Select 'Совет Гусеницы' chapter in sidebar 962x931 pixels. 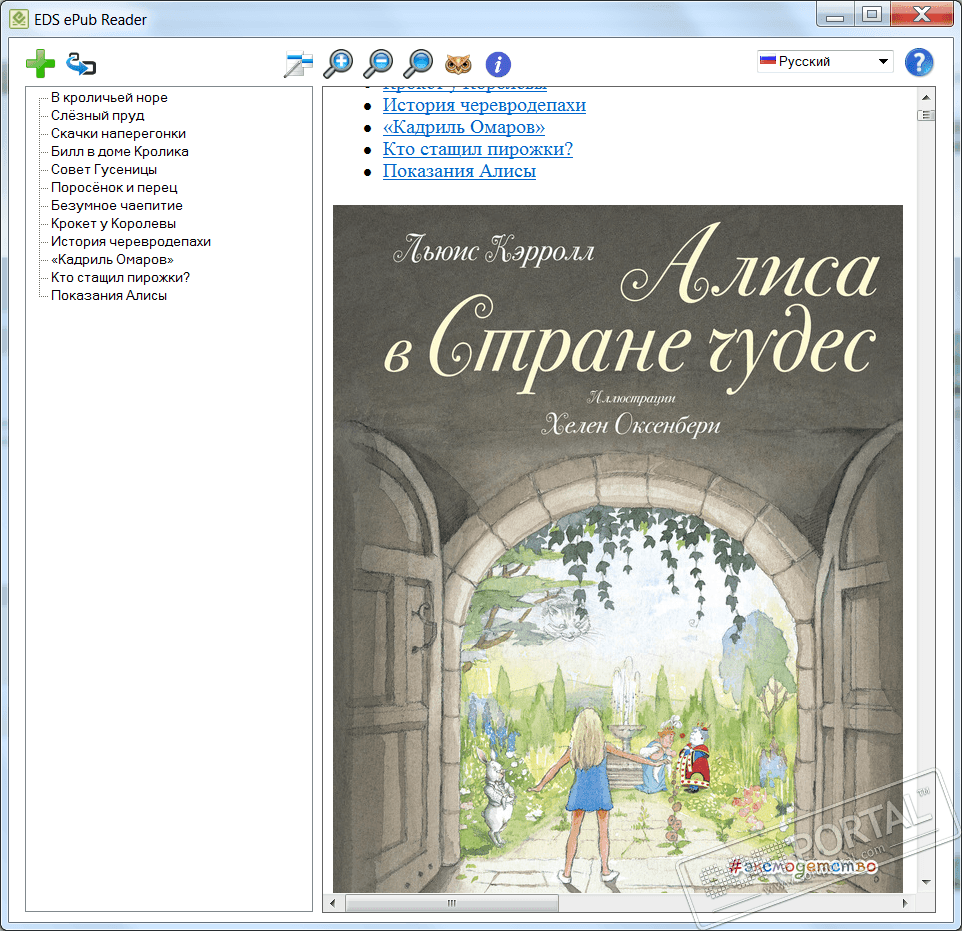pyautogui.click(x=104, y=170)
